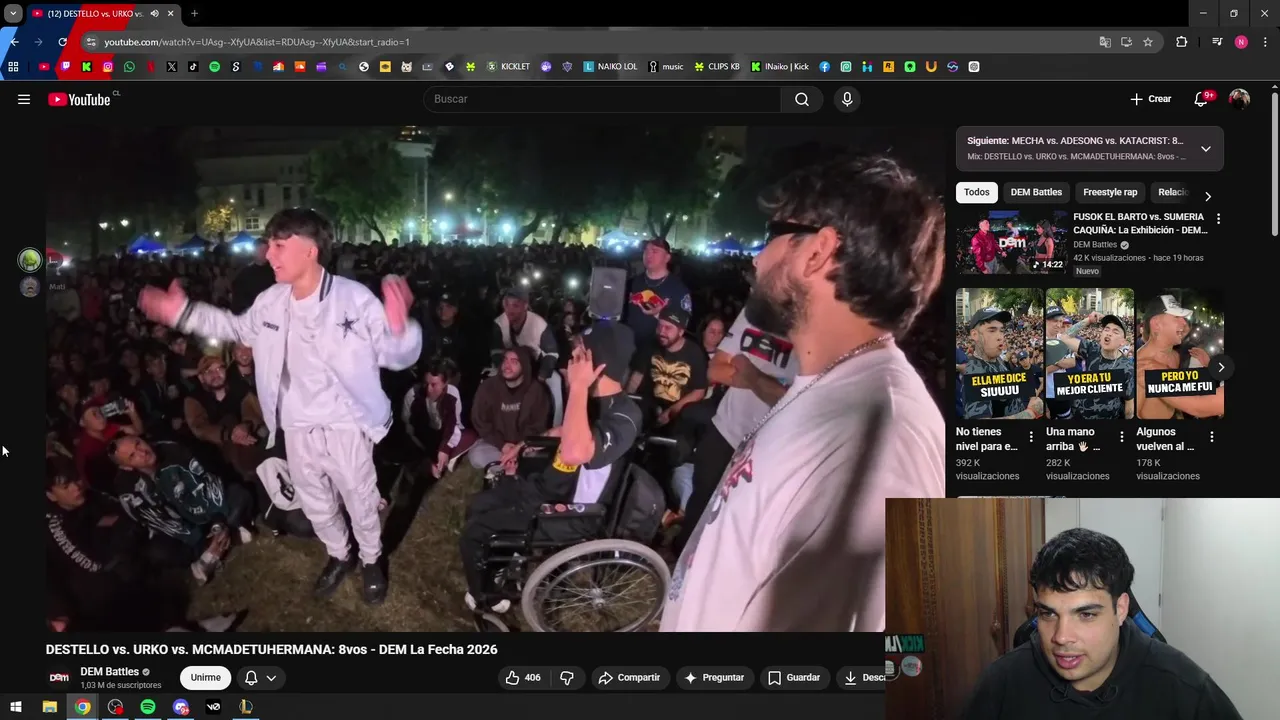Click the page vertical scrollbar
Image resolution: width=1280 pixels, height=720 pixels.
pos(1274,165)
